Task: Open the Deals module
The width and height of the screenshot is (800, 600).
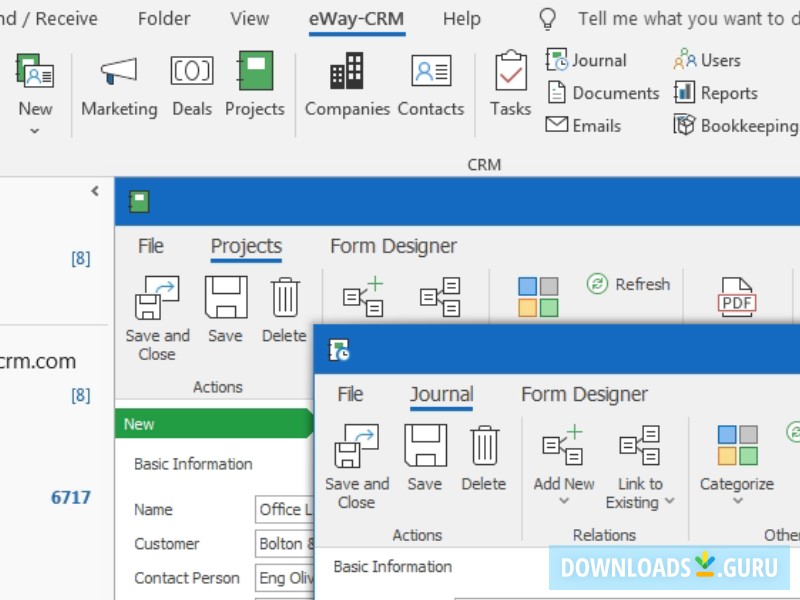Action: tap(192, 84)
